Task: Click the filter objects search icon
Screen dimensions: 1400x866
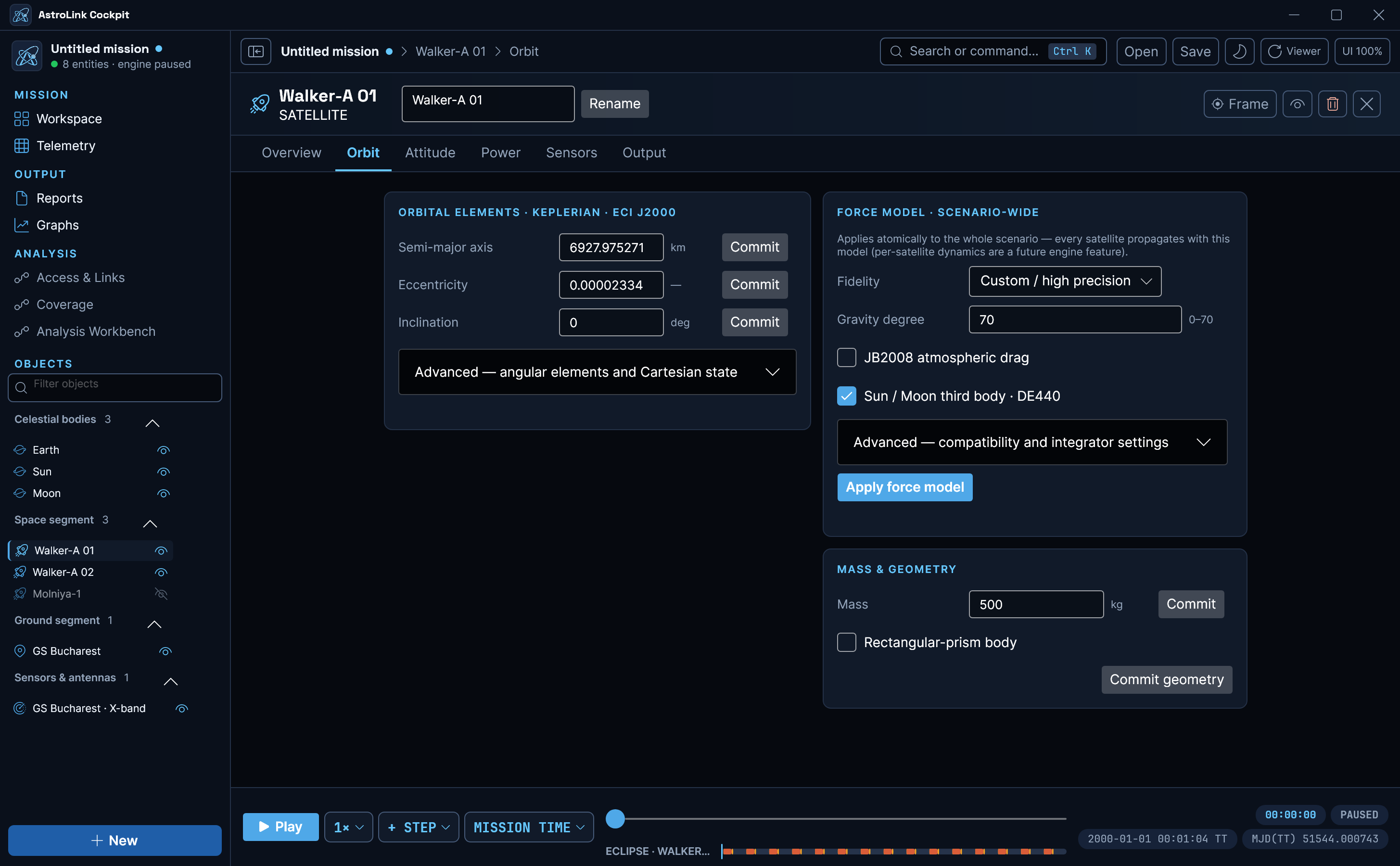Action: pos(21,388)
